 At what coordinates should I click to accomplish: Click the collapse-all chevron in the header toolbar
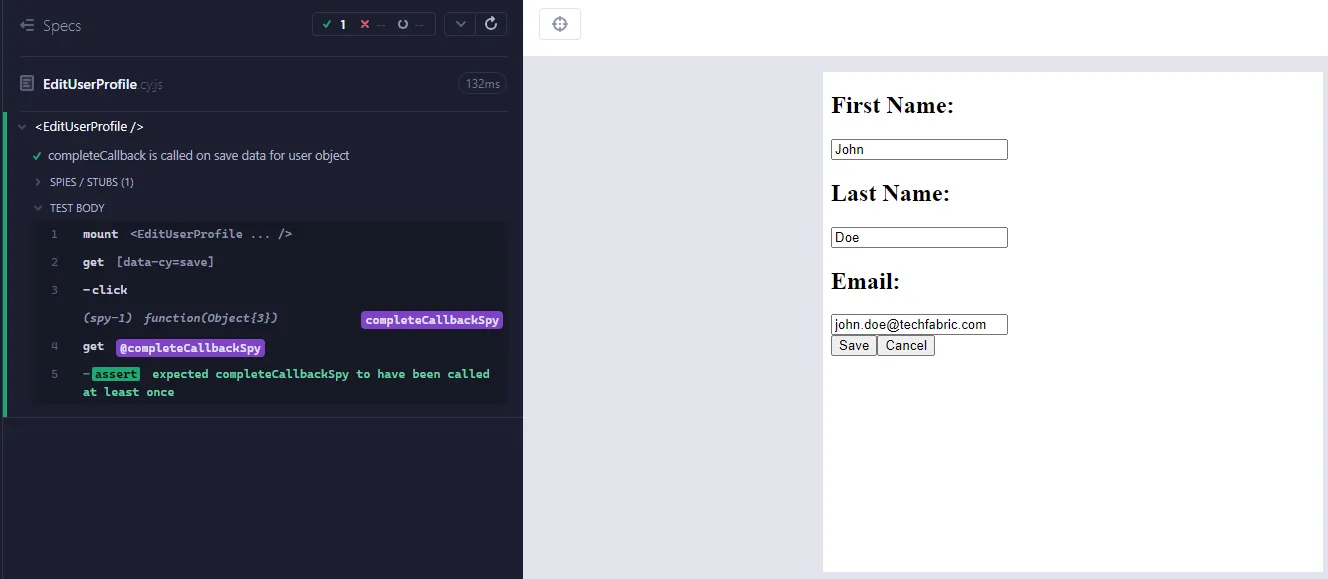click(459, 23)
